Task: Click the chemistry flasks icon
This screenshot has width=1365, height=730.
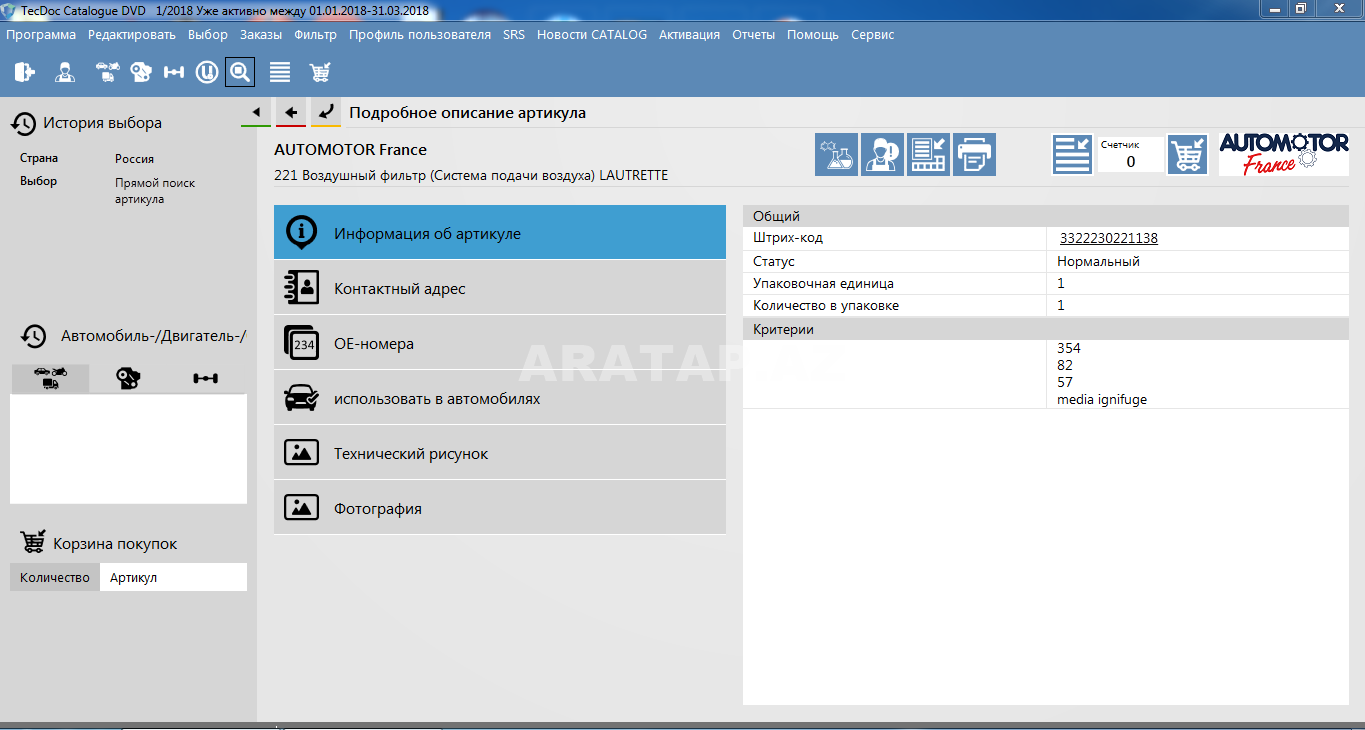Action: coord(837,155)
